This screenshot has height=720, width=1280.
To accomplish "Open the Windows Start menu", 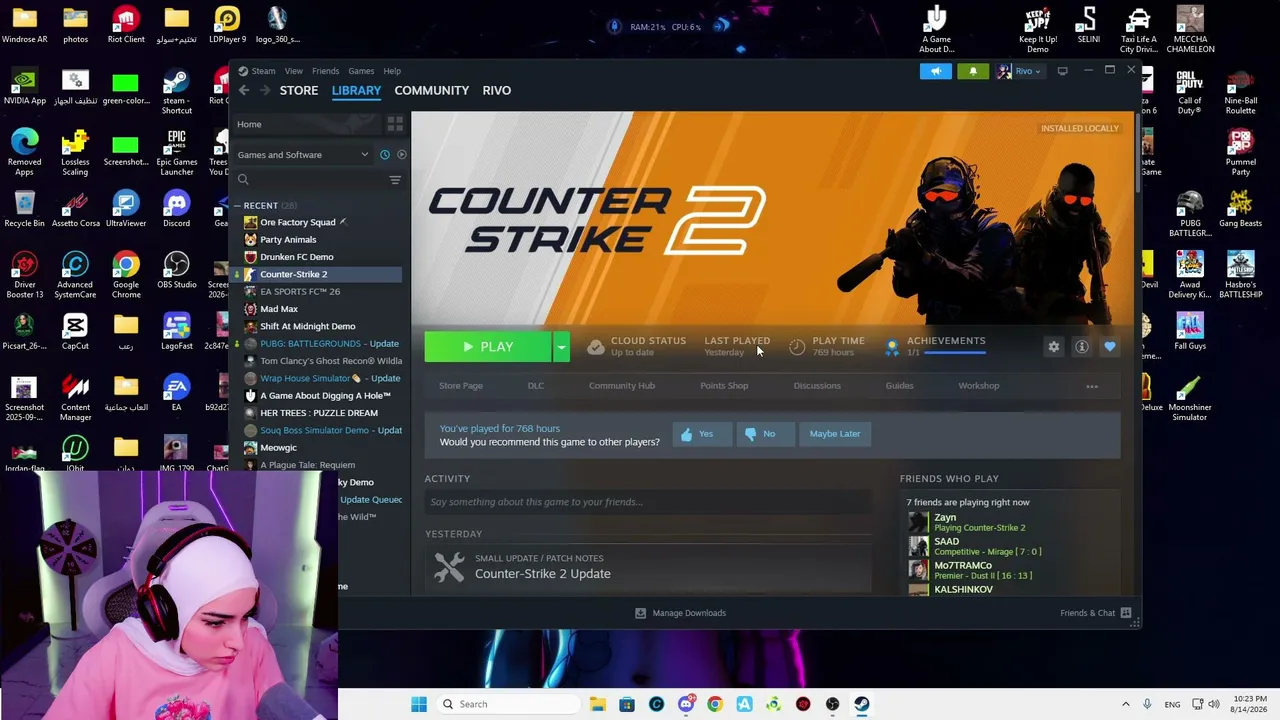I will (419, 704).
